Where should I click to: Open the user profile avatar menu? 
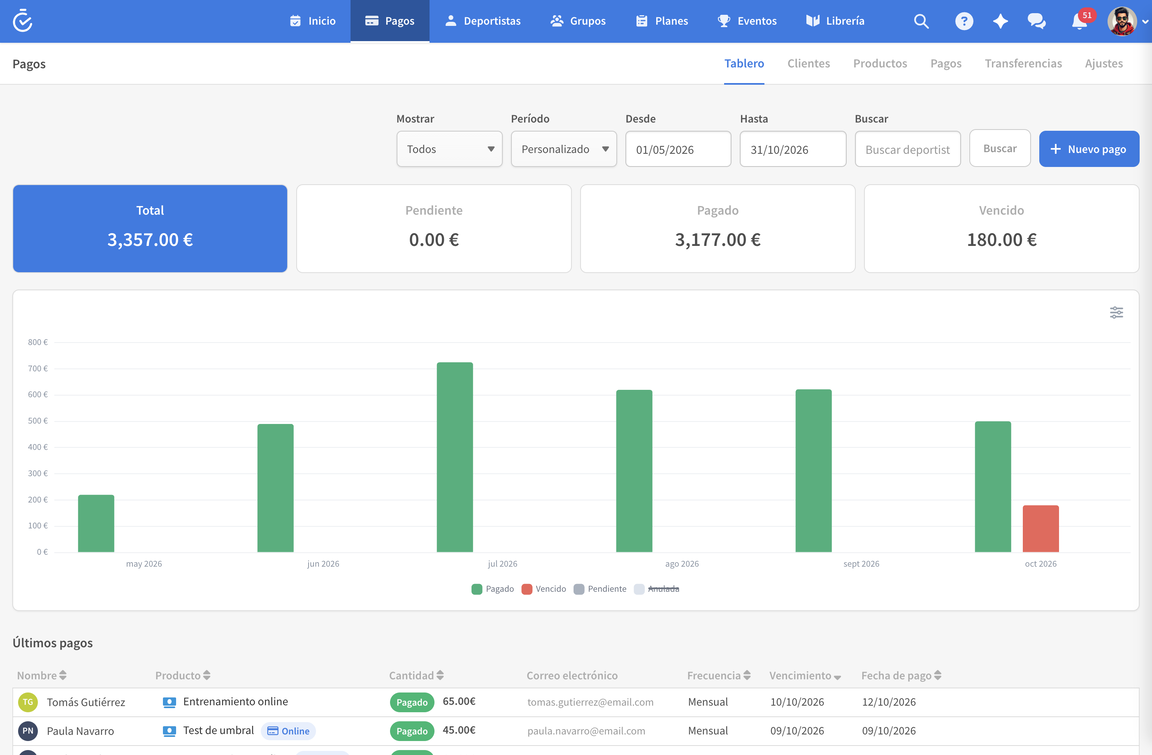(1127, 21)
